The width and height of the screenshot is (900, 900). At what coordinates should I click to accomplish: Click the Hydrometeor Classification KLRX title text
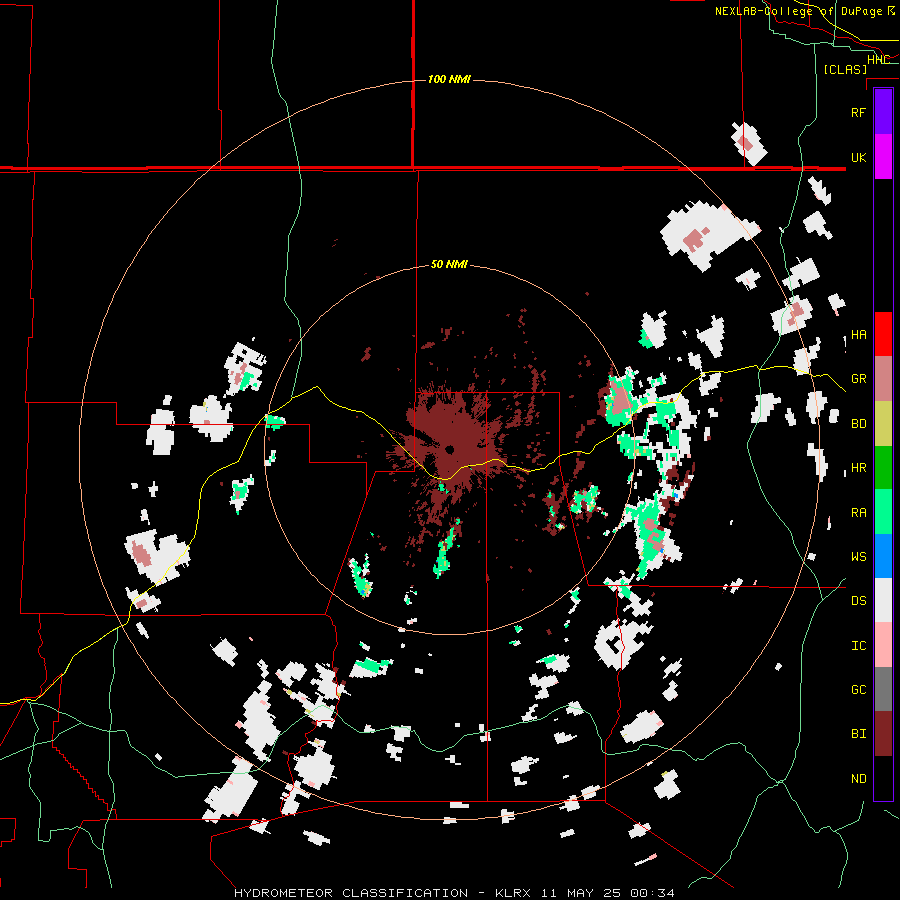[454, 893]
